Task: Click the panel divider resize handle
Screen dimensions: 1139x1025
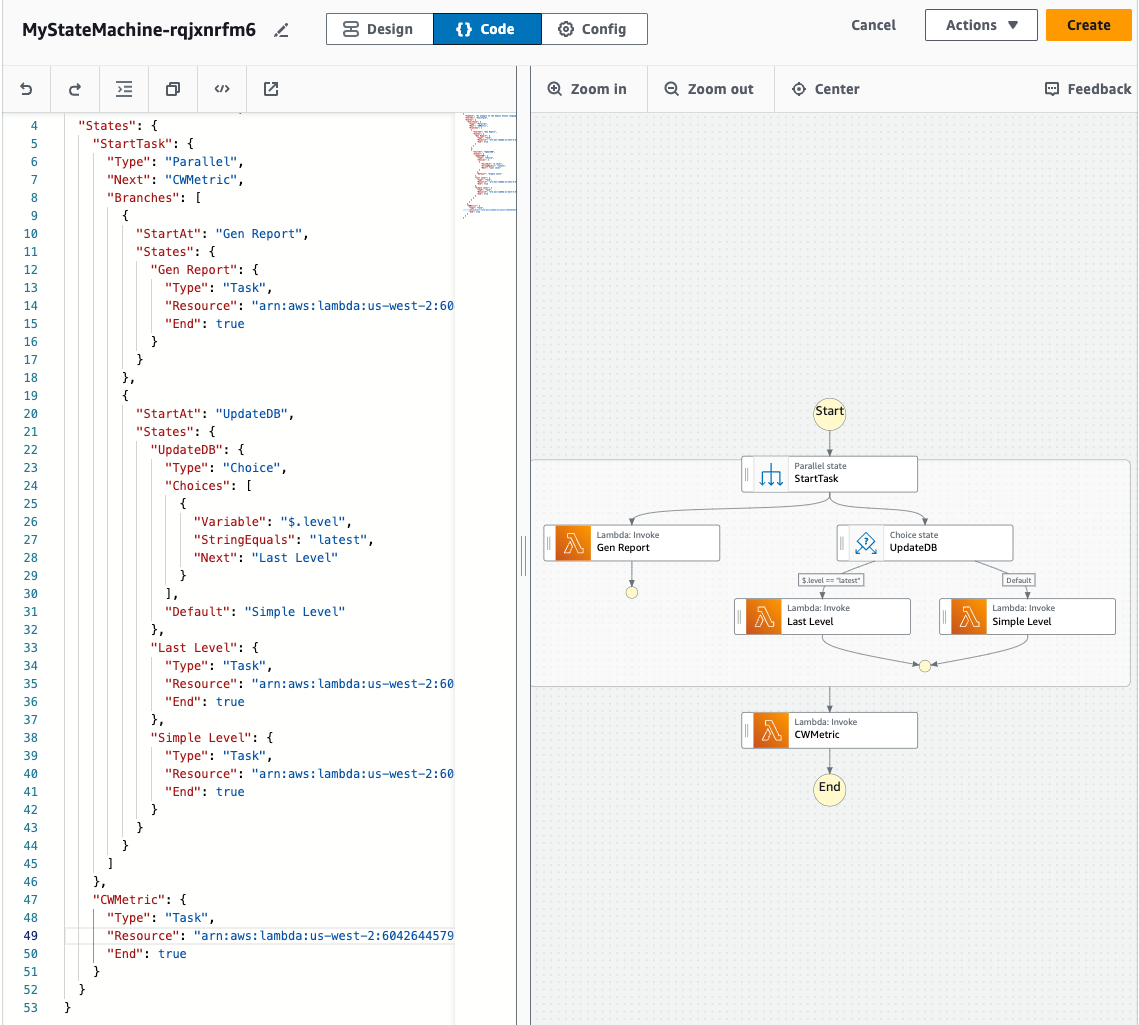Action: pyautogui.click(x=522, y=556)
